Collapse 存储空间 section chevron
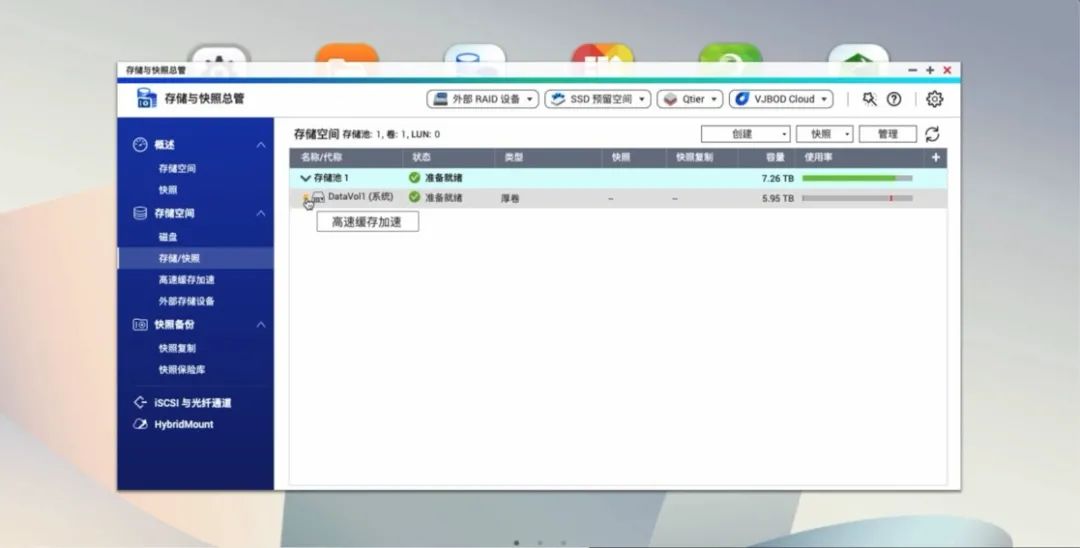Image resolution: width=1080 pixels, height=548 pixels. 261,213
